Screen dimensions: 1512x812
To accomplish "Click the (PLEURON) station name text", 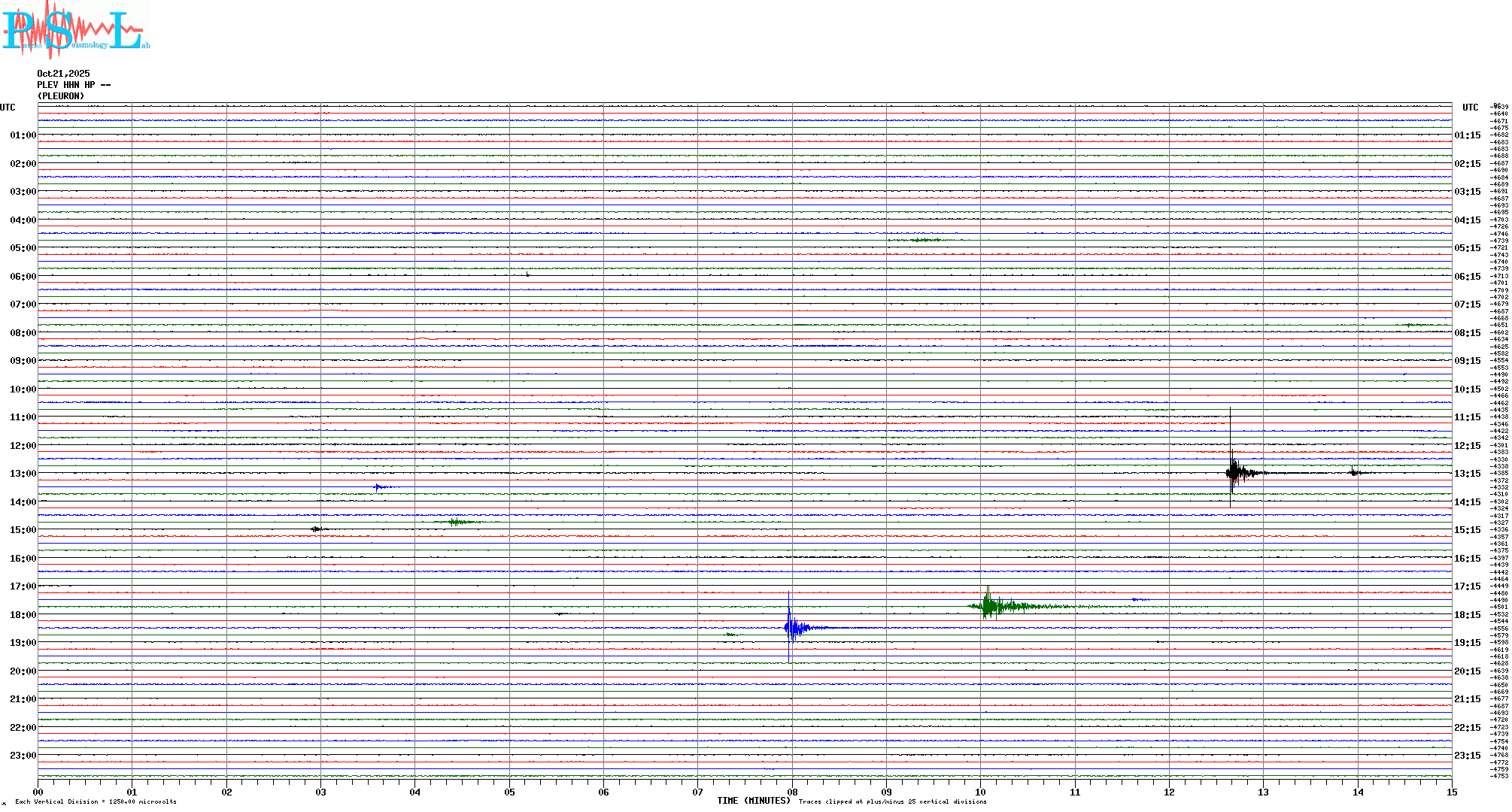I will (x=61, y=96).
